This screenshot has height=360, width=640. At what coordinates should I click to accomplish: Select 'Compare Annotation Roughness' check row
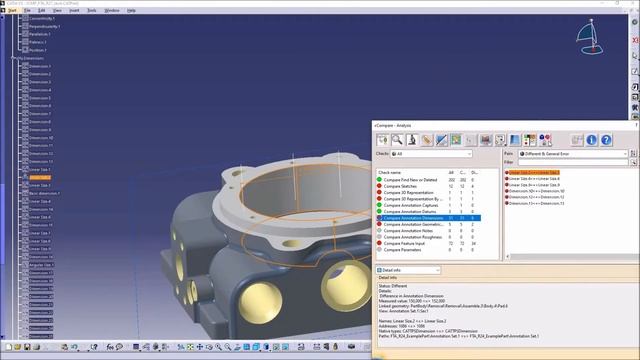tap(428, 237)
